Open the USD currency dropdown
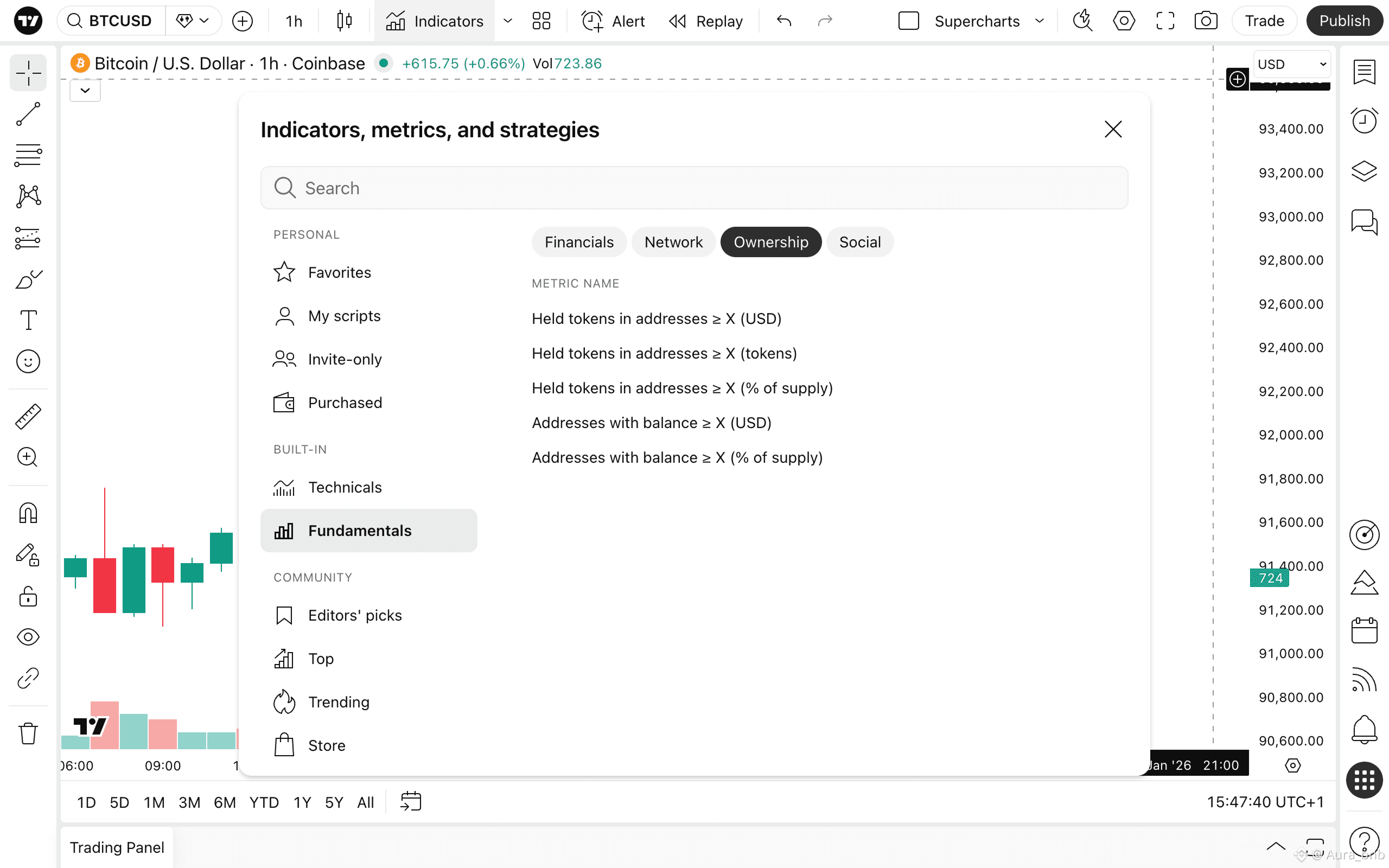 1291,63
